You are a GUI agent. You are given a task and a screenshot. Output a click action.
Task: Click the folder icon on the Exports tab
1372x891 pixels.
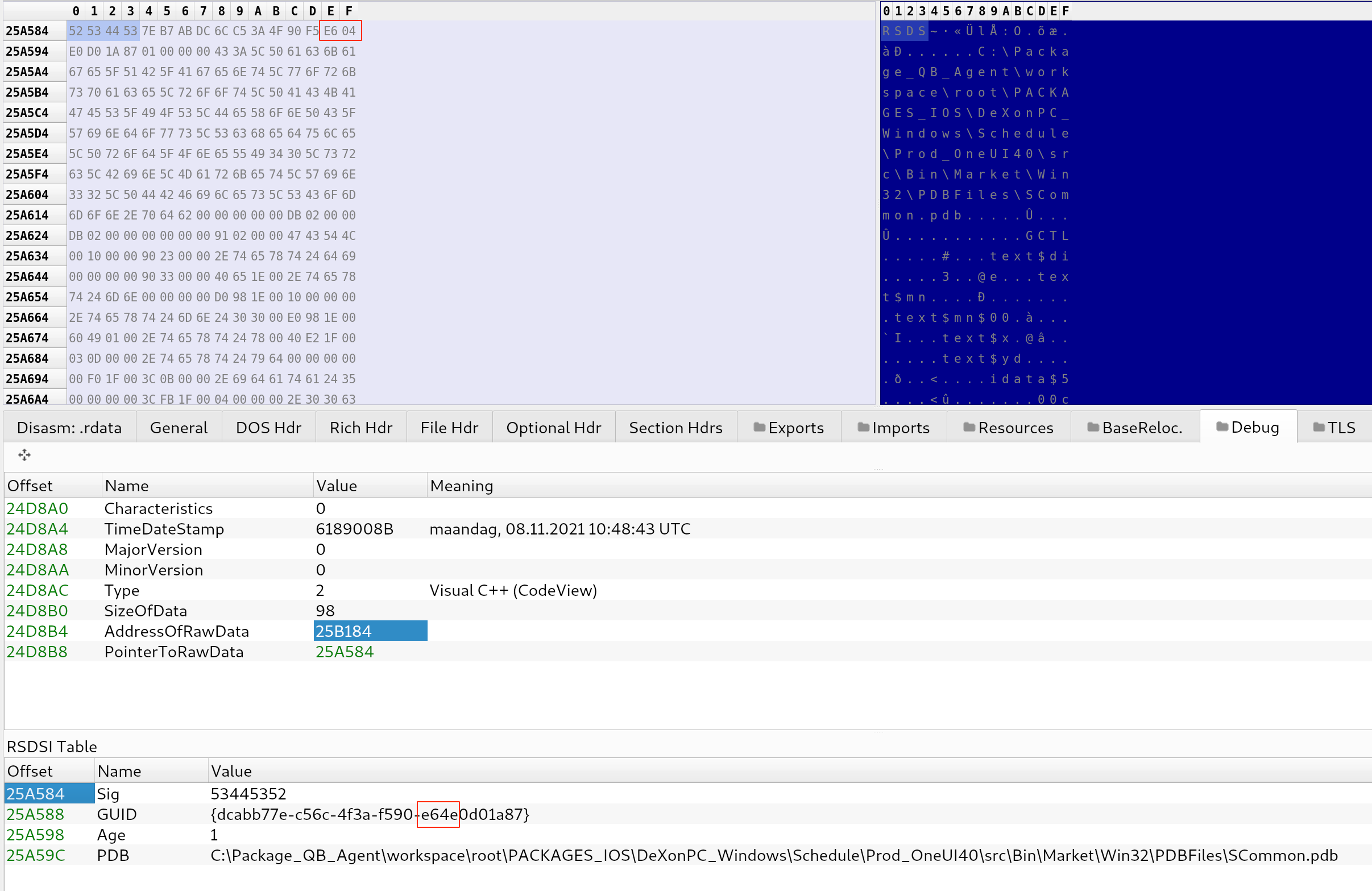click(x=759, y=428)
